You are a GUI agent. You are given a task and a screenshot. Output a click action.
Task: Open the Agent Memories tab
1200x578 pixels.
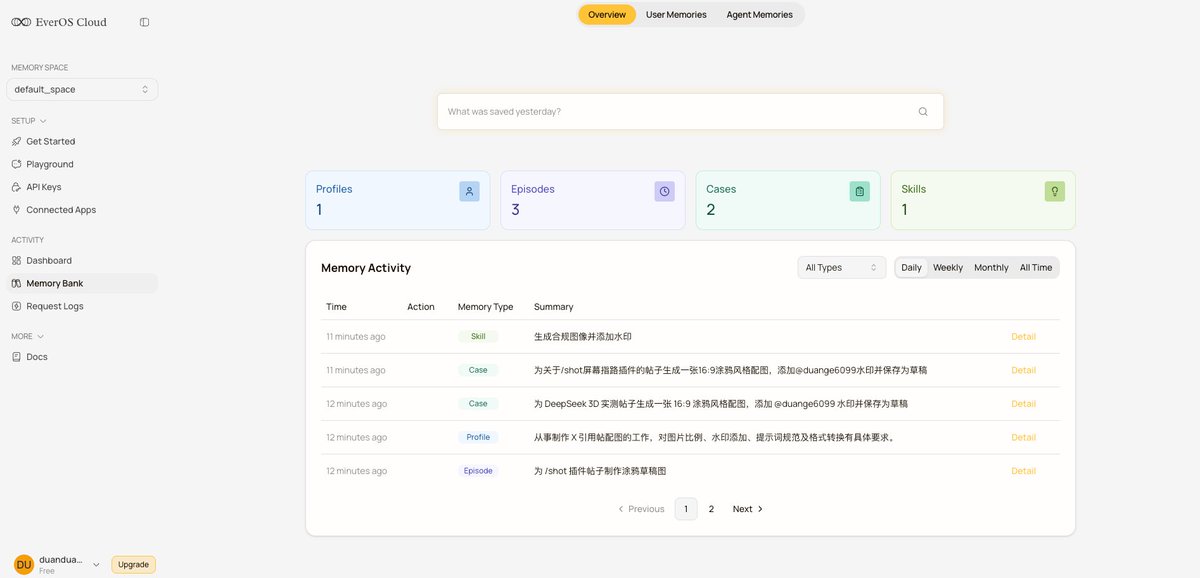click(760, 15)
